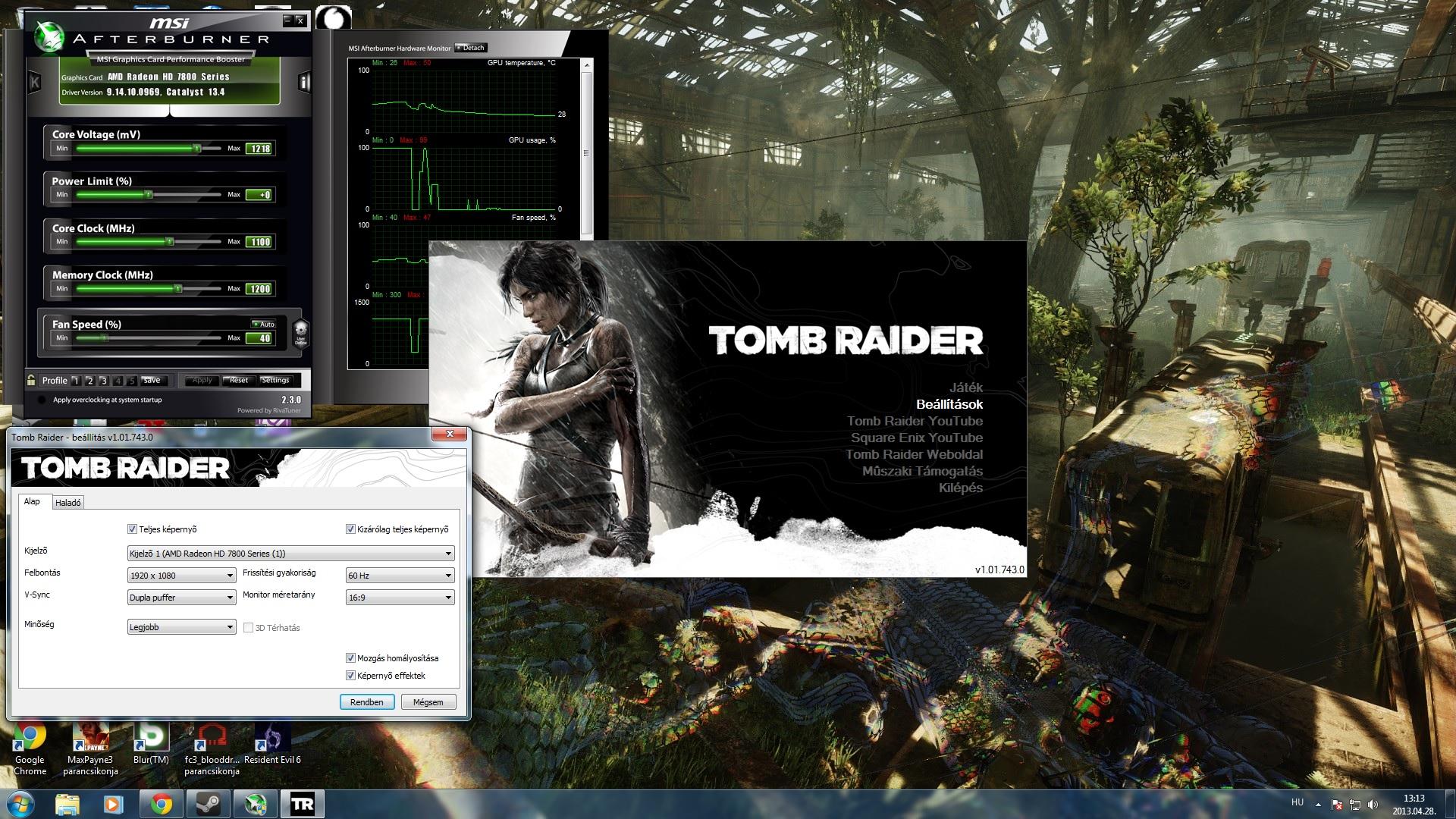This screenshot has height=819, width=1456.
Task: Select the MaxPayne3 desktop shortcut
Action: point(90,750)
